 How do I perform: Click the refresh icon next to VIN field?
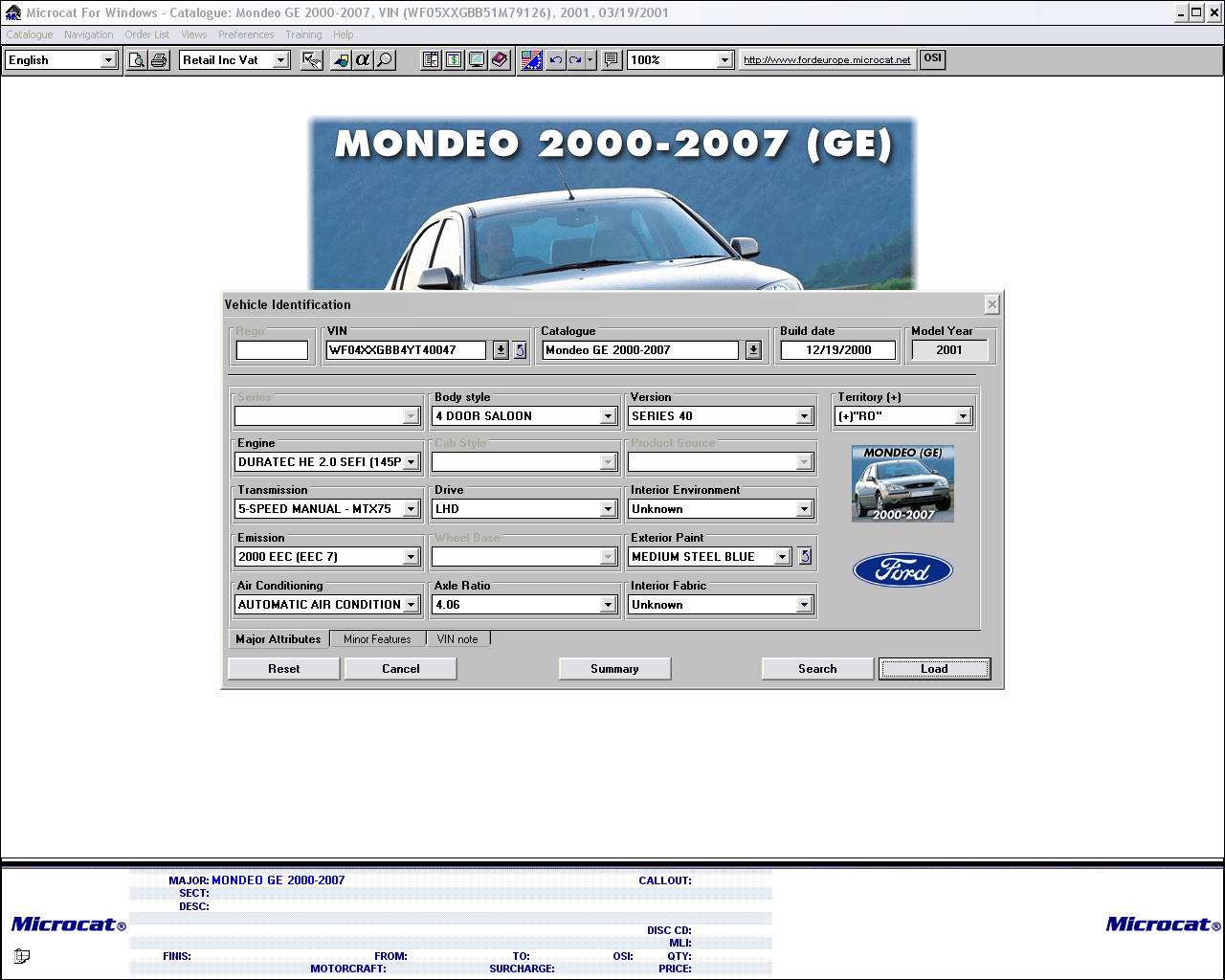520,350
